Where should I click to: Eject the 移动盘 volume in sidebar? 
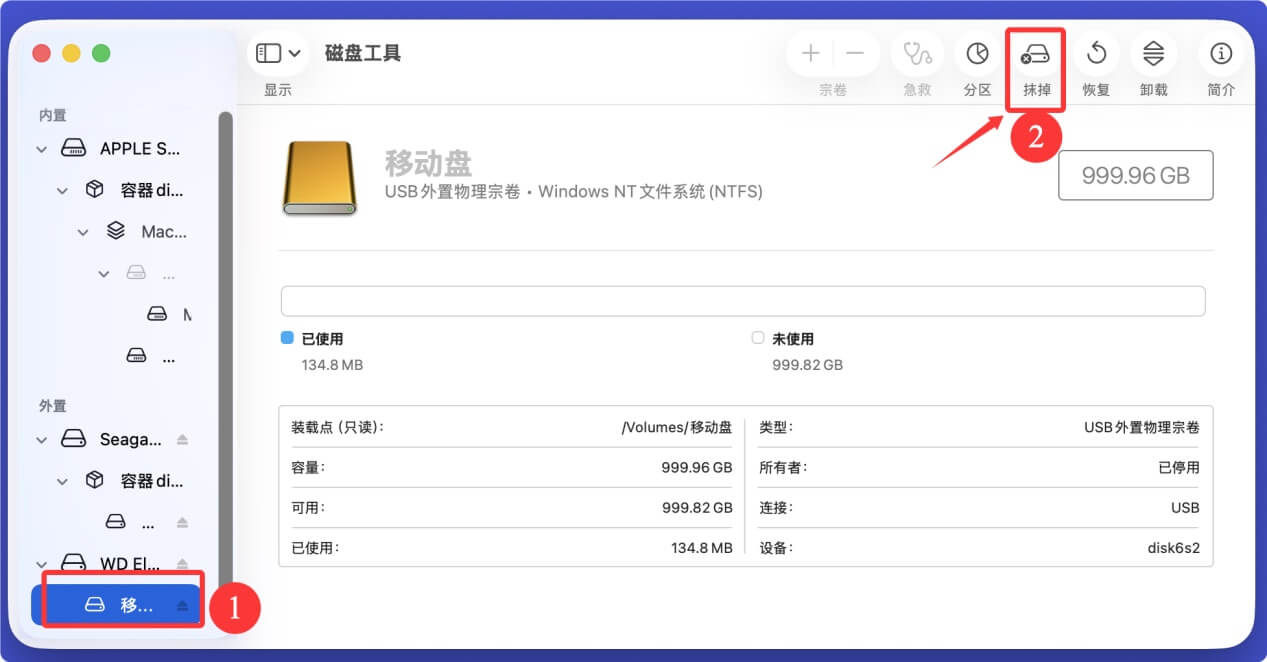[181, 603]
